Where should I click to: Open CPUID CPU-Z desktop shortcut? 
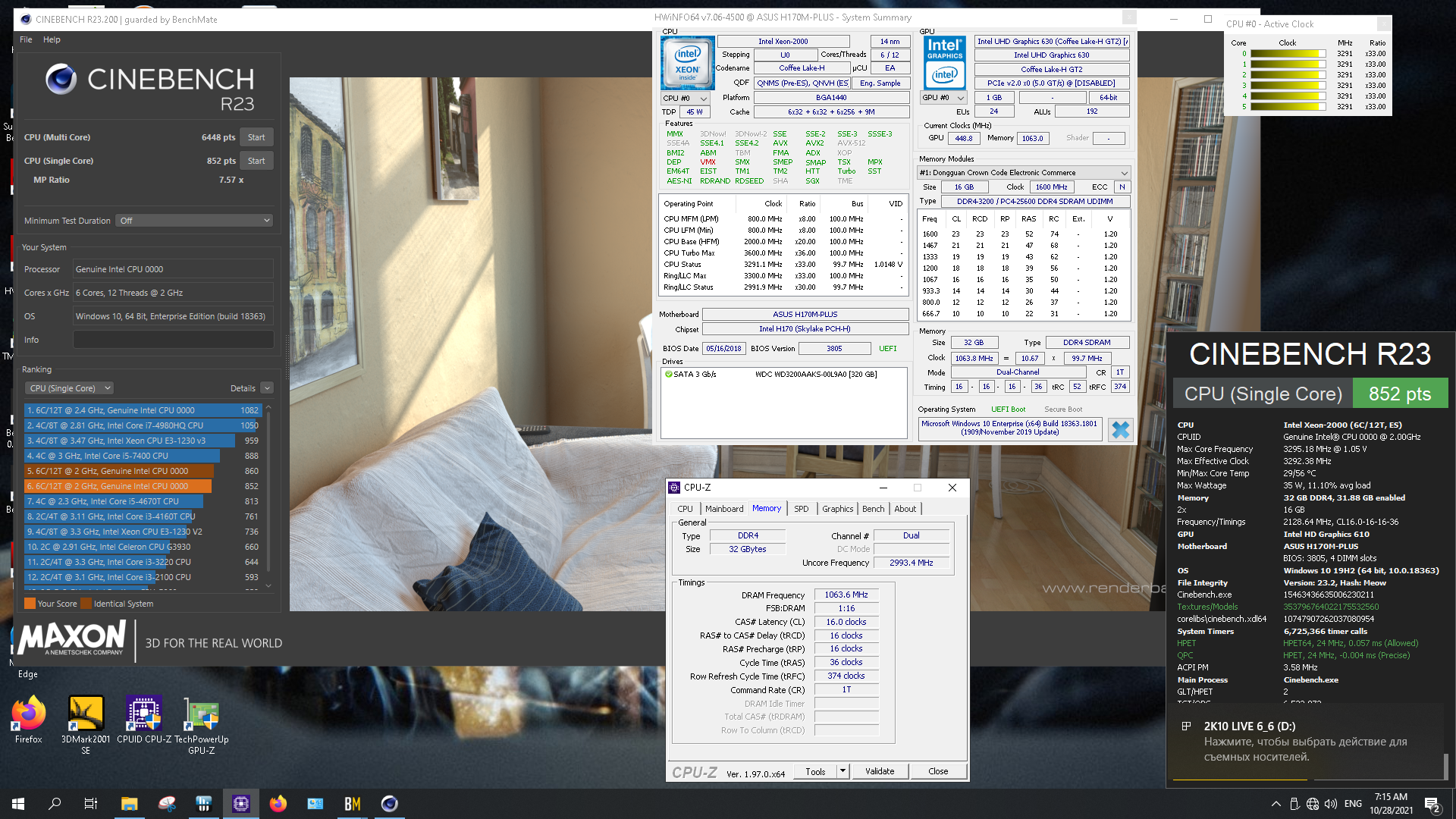(x=144, y=716)
